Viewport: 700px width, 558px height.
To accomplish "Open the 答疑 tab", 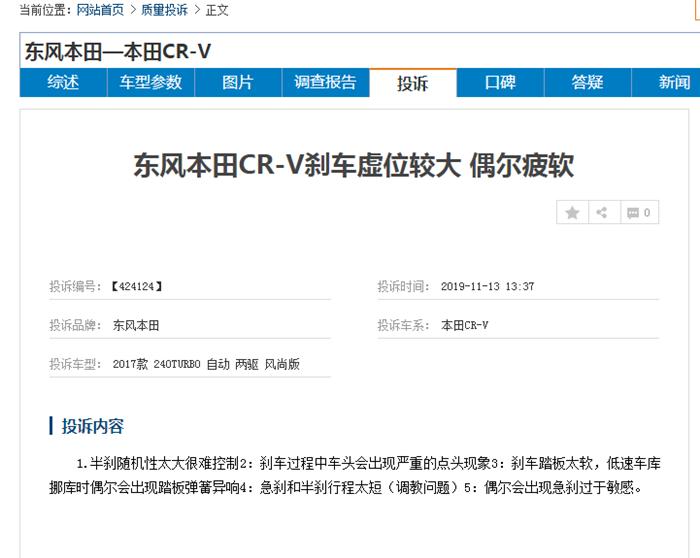I will click(588, 83).
